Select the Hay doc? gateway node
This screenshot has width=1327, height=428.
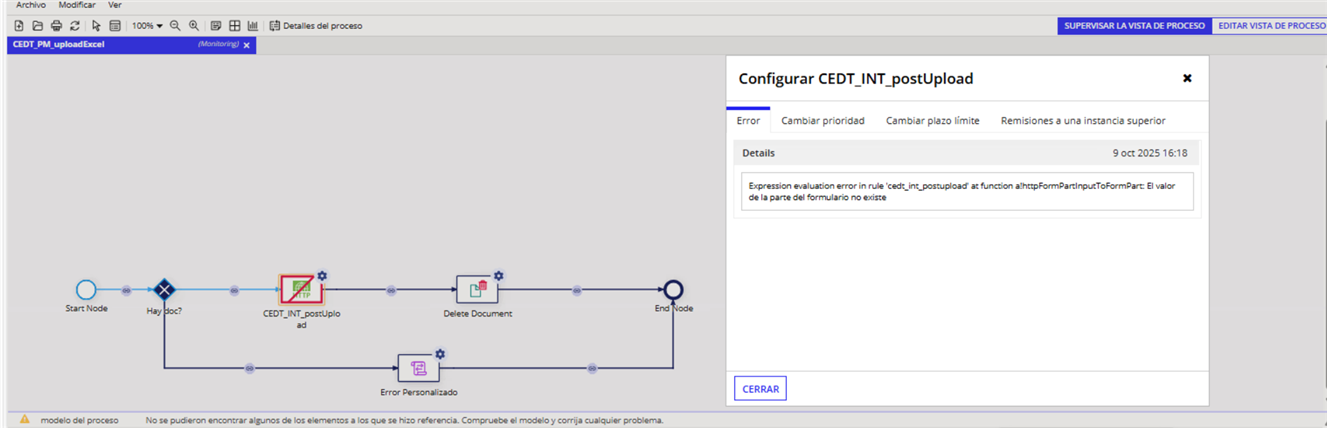tap(164, 290)
